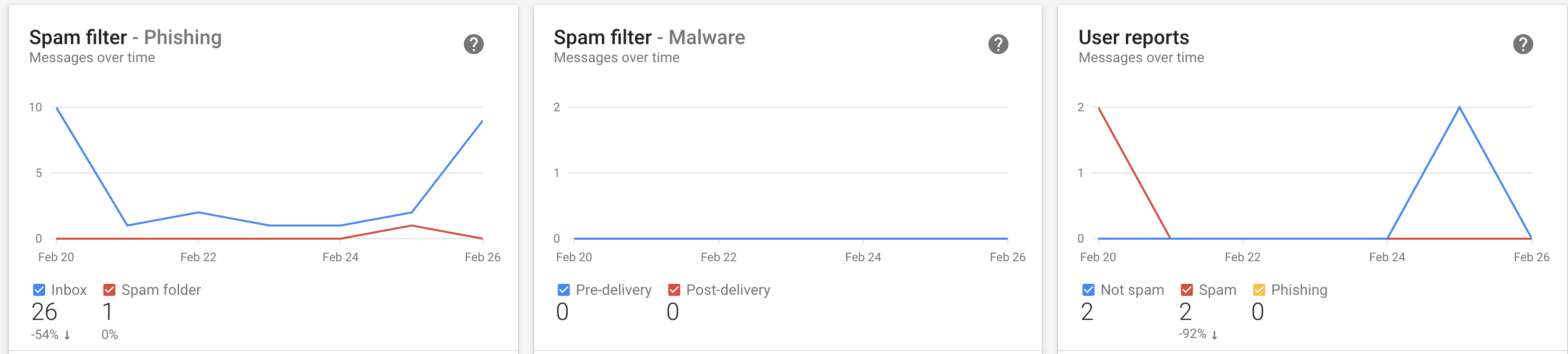Open help for Spam filter Malware card
This screenshot has width=1568, height=354.
click(998, 44)
